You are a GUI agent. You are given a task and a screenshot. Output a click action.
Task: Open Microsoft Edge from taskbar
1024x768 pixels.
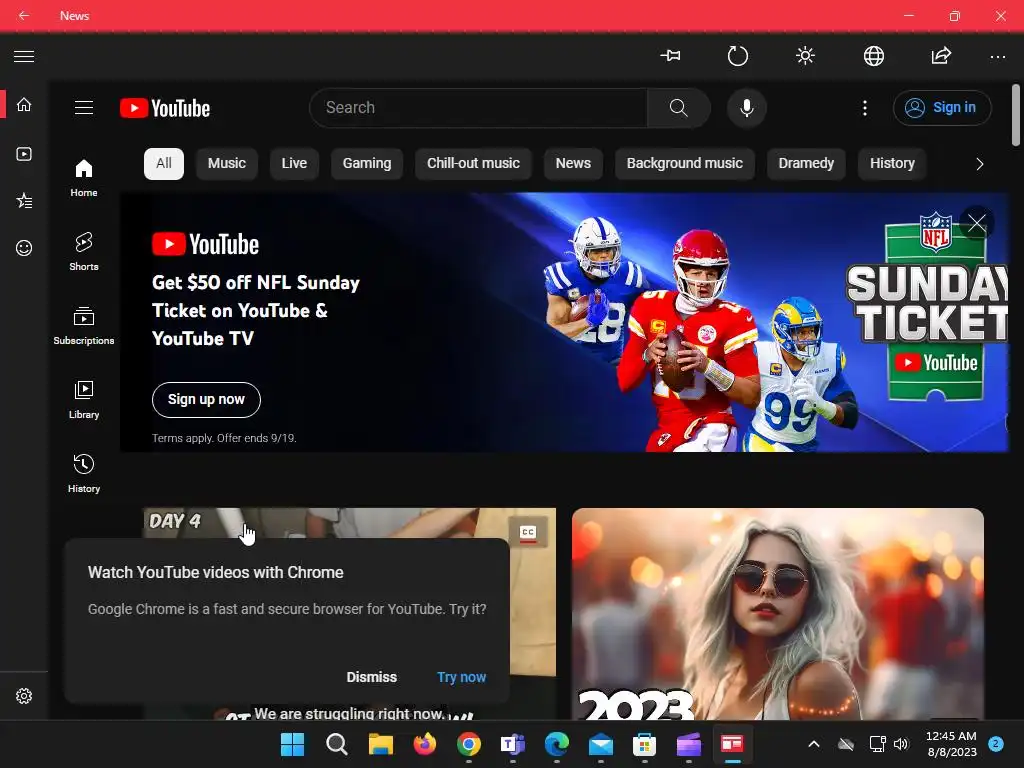(556, 744)
